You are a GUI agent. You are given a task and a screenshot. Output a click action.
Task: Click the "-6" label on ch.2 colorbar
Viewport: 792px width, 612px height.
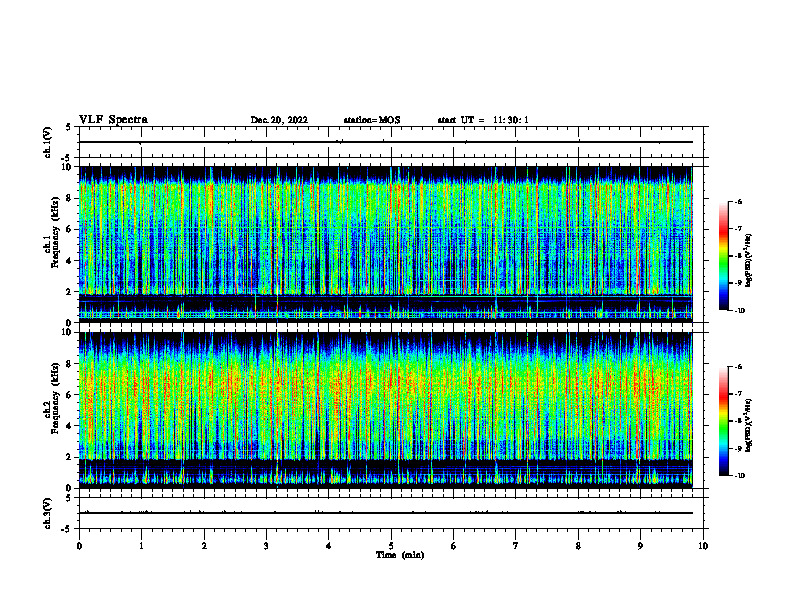[x=738, y=367]
